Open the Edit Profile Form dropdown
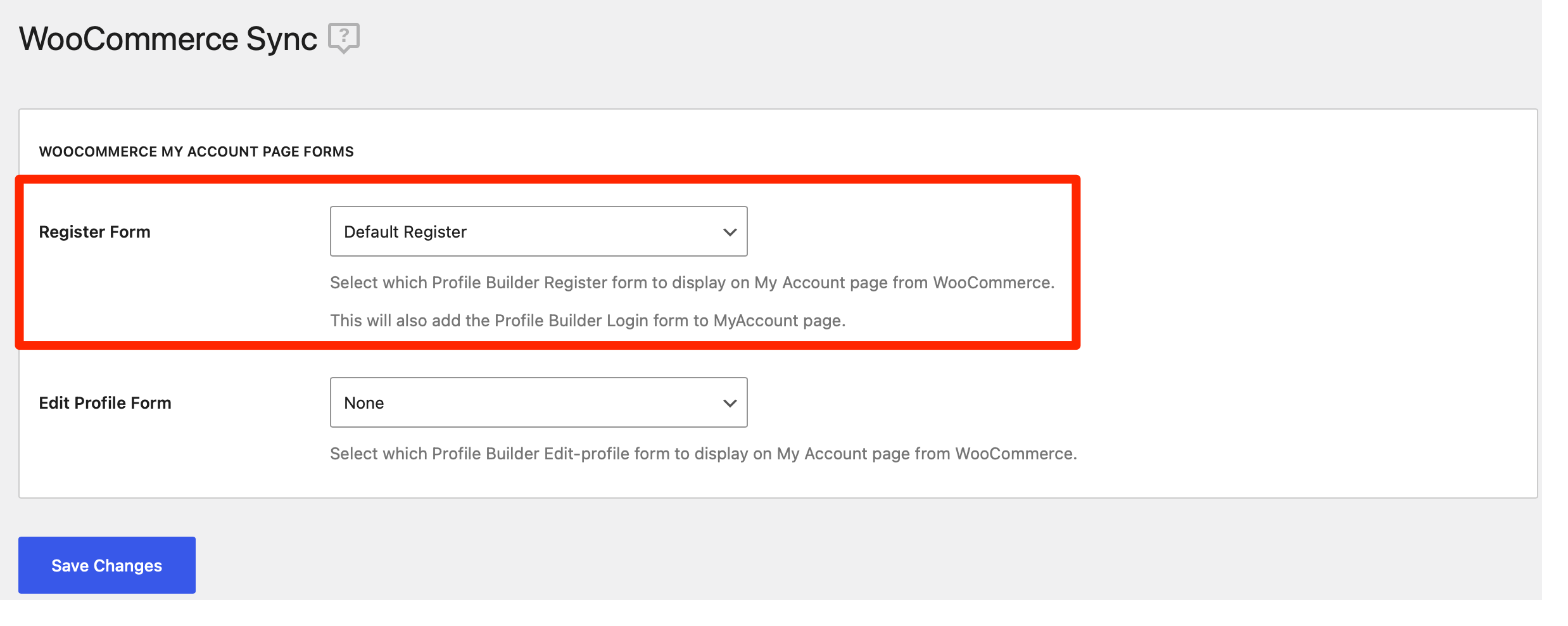The image size is (1568, 626). pyautogui.click(x=538, y=402)
